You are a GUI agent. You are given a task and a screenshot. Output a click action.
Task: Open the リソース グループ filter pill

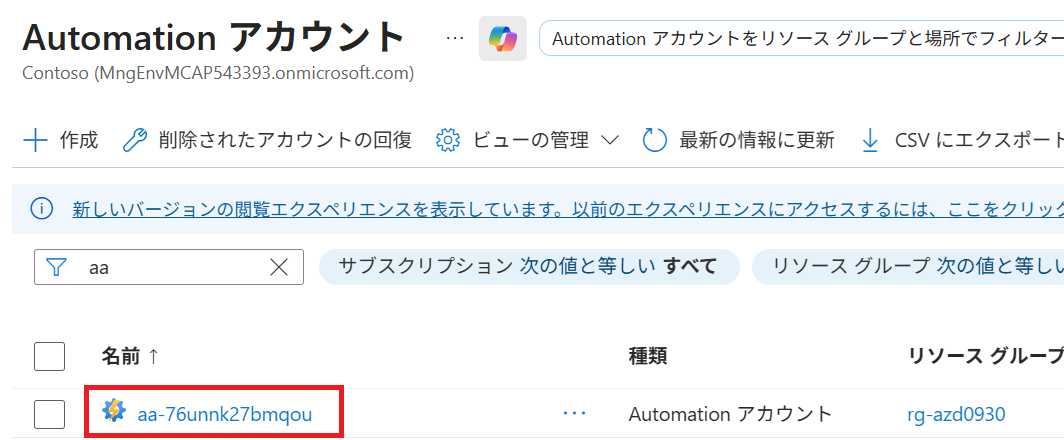point(908,266)
